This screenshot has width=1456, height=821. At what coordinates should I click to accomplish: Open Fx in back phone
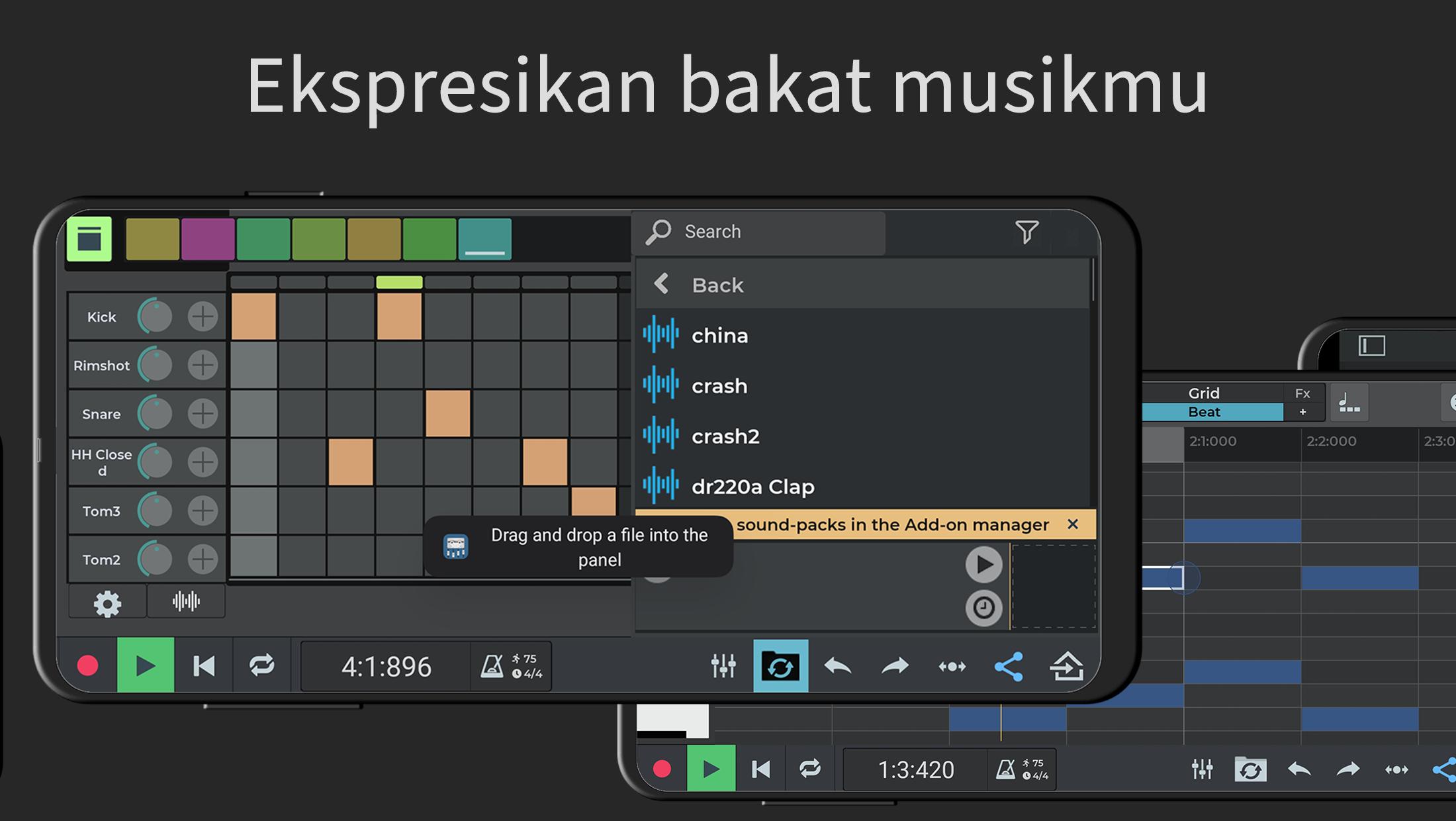point(1302,393)
